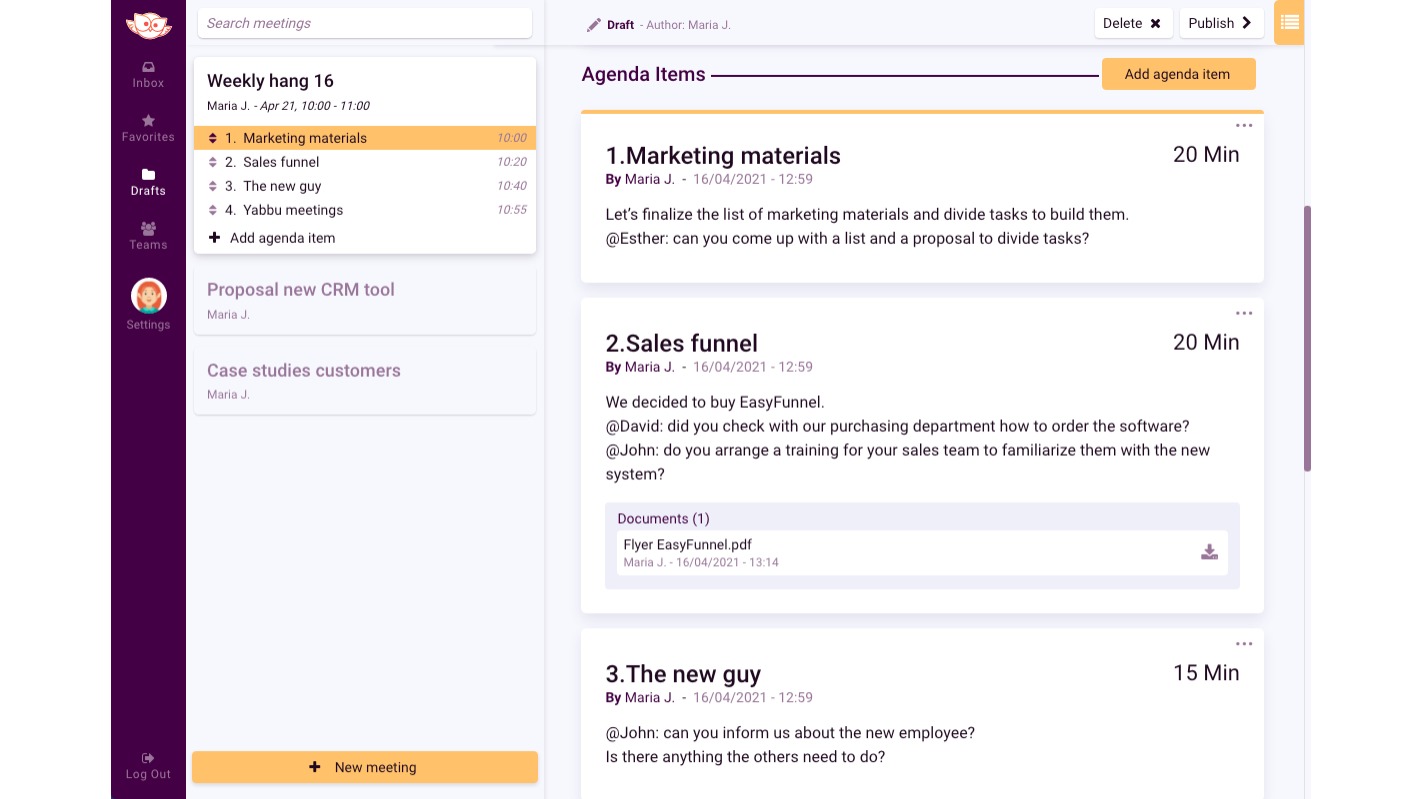
Task: Open options menu for Marketing materials card
Action: pos(1244,126)
